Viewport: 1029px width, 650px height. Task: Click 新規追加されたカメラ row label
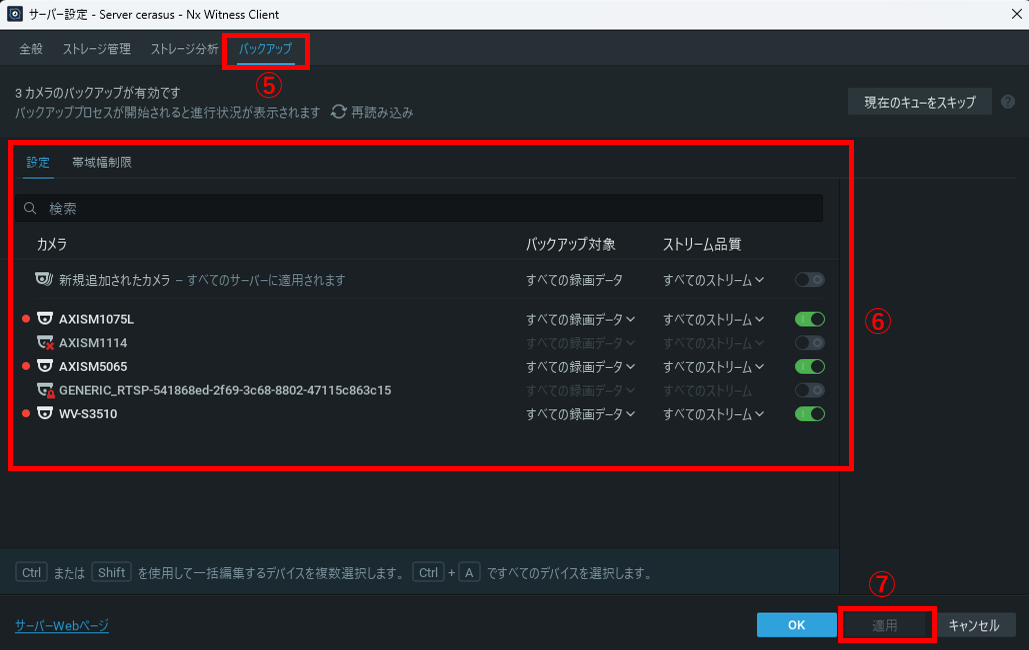tap(114, 280)
